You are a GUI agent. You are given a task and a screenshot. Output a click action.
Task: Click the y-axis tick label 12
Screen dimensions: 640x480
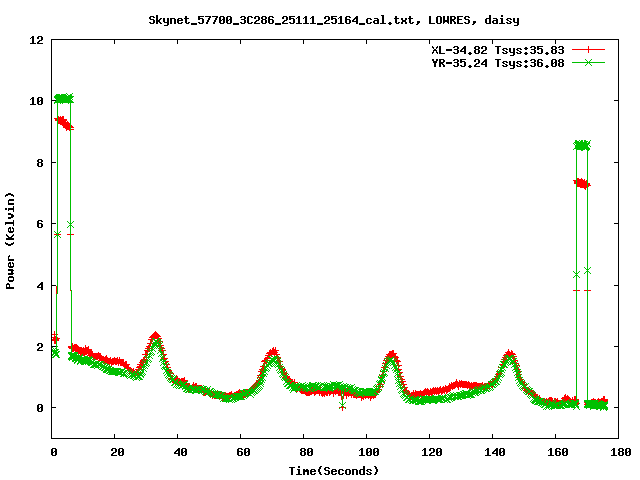pyautogui.click(x=36, y=40)
